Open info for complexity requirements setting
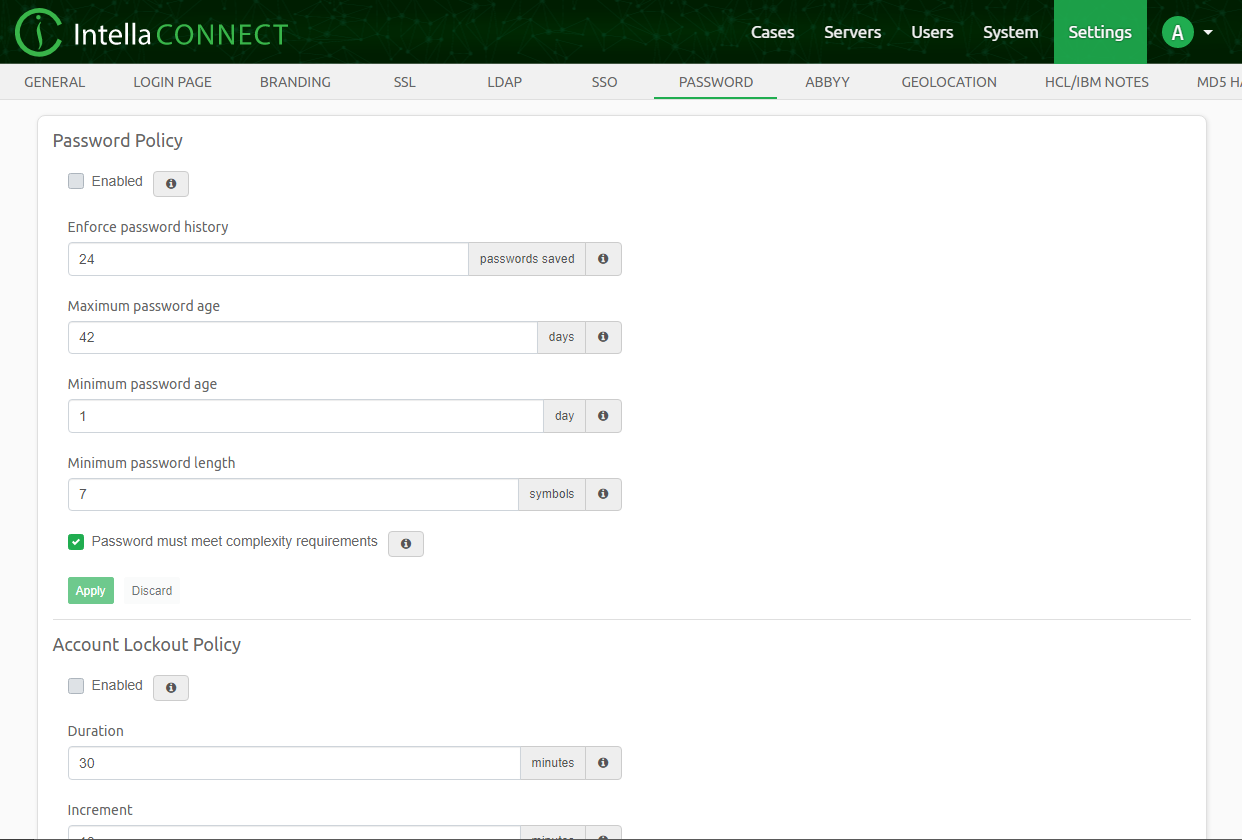This screenshot has width=1242, height=840. click(405, 544)
